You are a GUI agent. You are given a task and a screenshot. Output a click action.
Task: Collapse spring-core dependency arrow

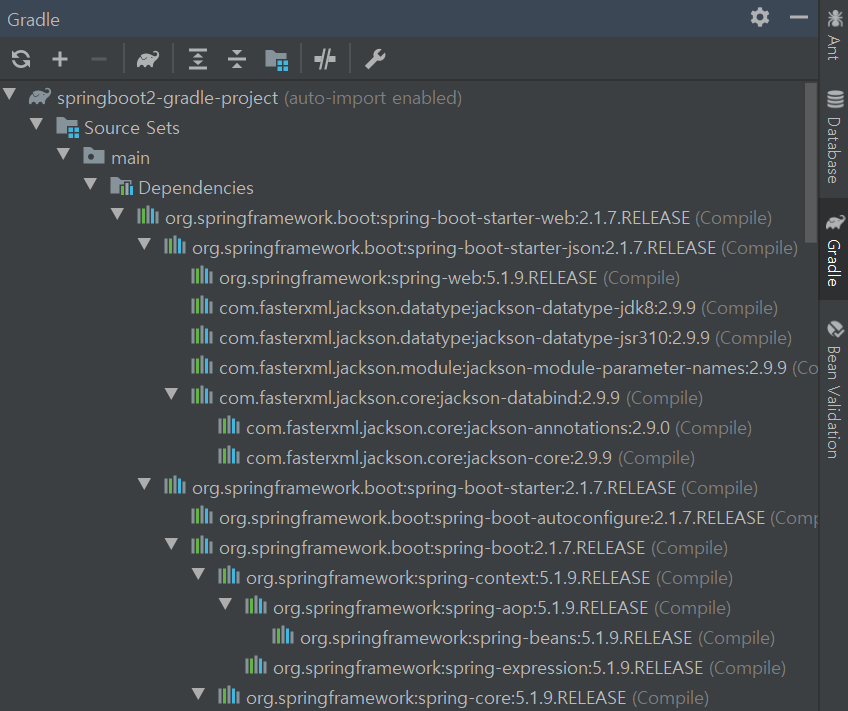(x=199, y=694)
